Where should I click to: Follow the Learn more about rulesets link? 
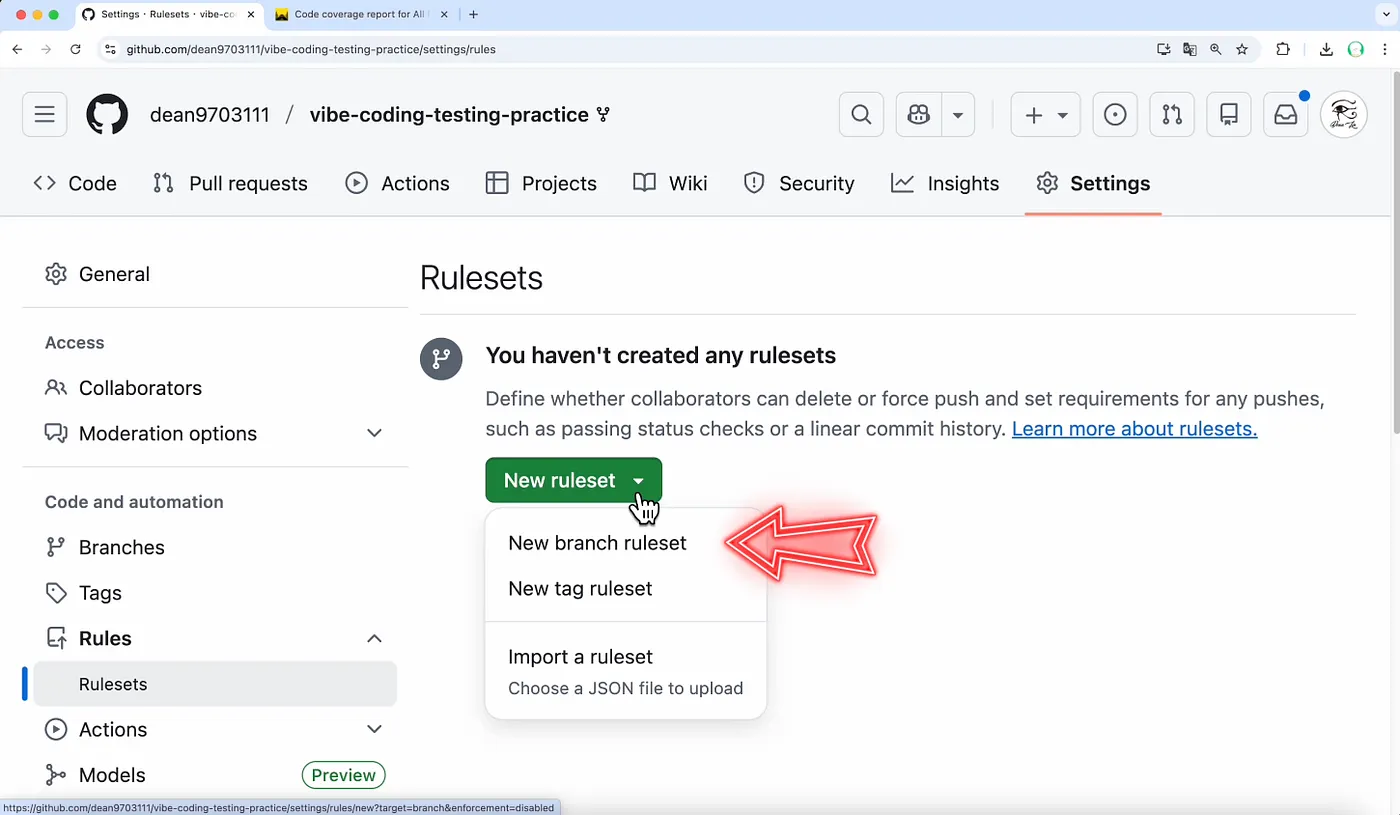coord(1134,429)
